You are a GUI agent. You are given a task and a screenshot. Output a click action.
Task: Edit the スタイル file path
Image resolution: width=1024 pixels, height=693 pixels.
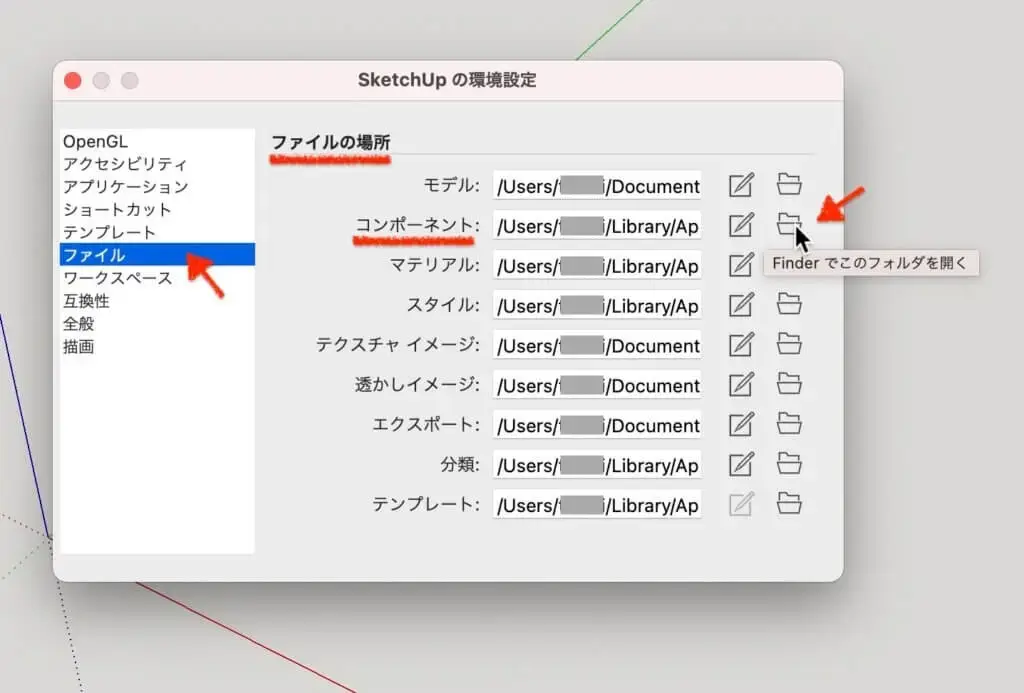[x=741, y=305]
